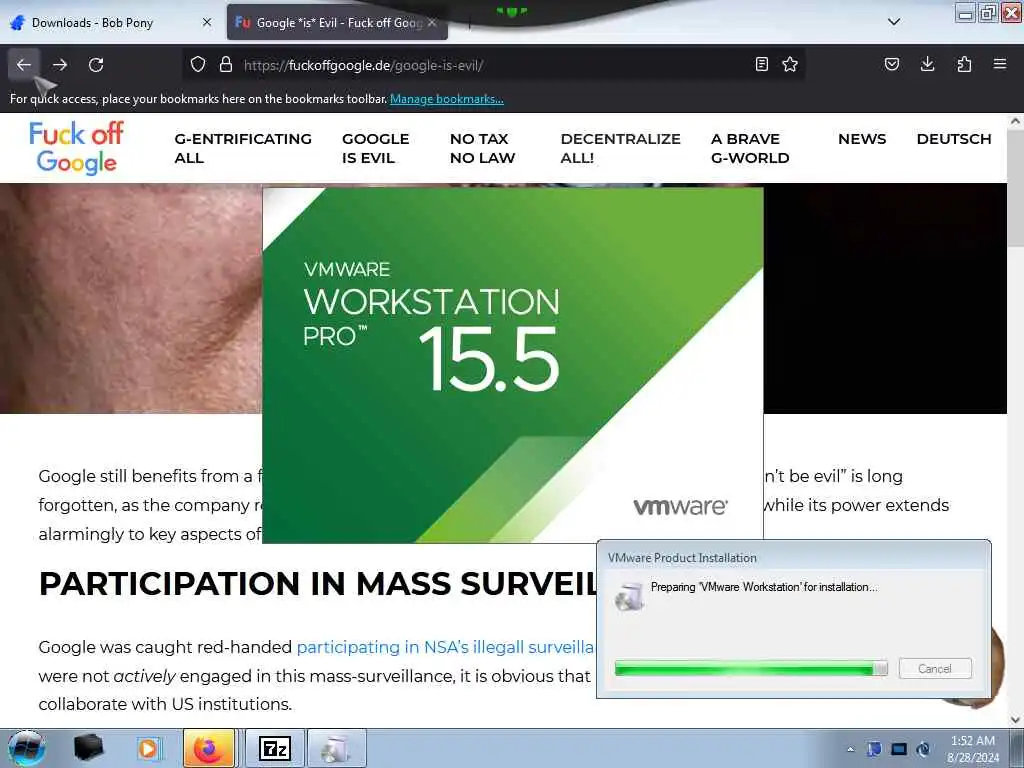This screenshot has height=768, width=1024.
Task: Open the Firefox downloads panel
Action: coord(927,64)
